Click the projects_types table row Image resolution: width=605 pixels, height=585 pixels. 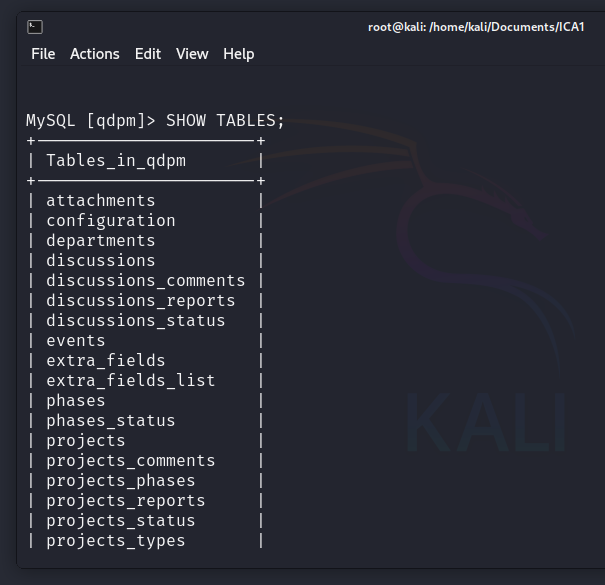tap(116, 541)
